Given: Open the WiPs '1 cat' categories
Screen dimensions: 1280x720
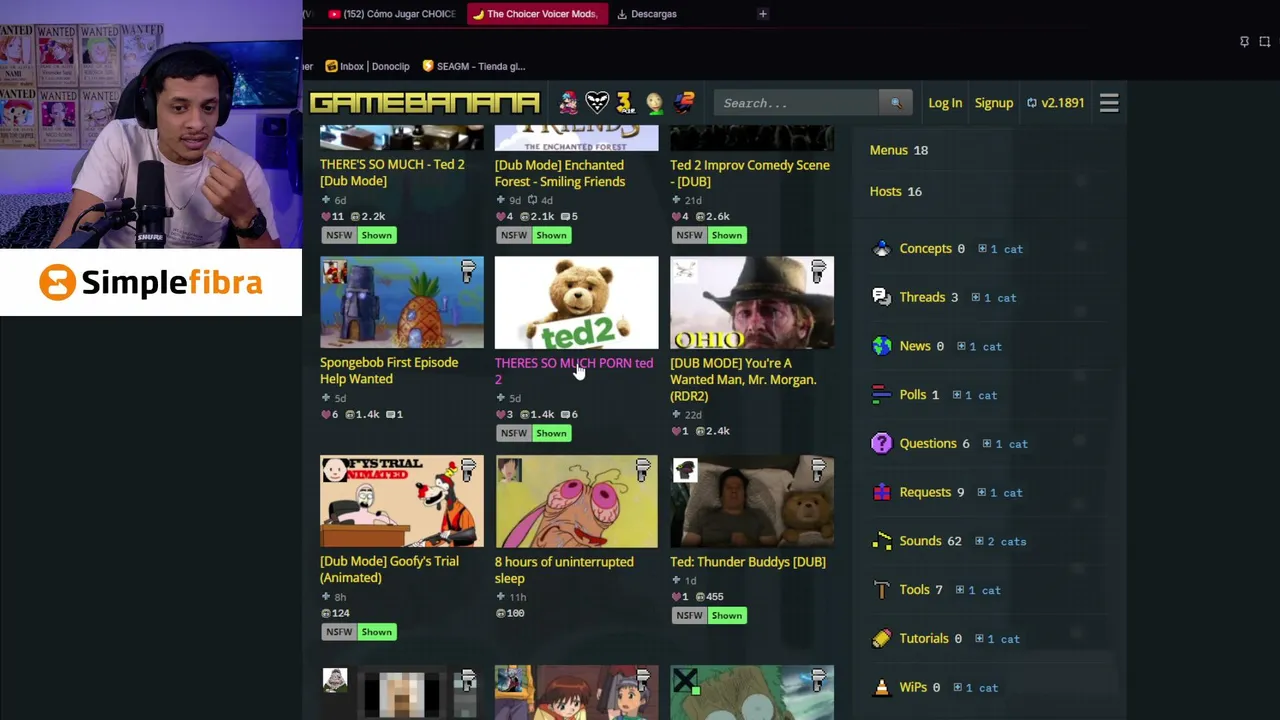Looking at the screenshot, I should point(975,688).
